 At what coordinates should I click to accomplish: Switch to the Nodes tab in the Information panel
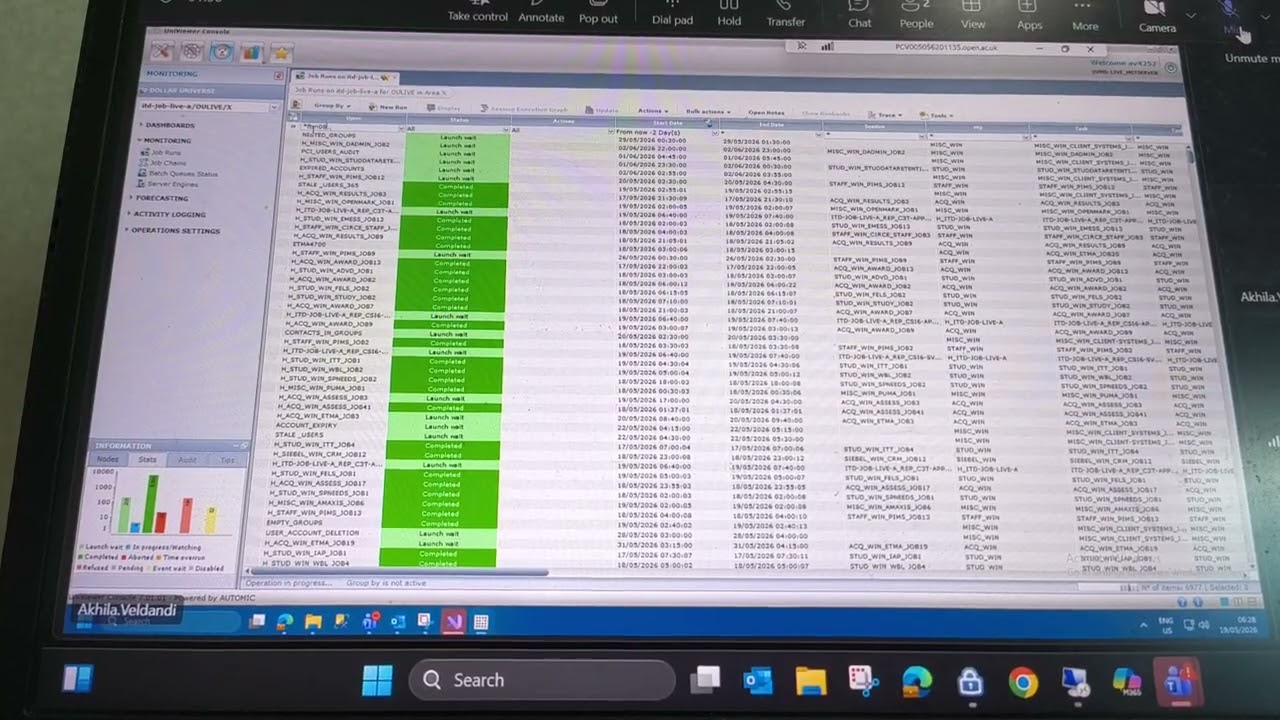[107, 459]
